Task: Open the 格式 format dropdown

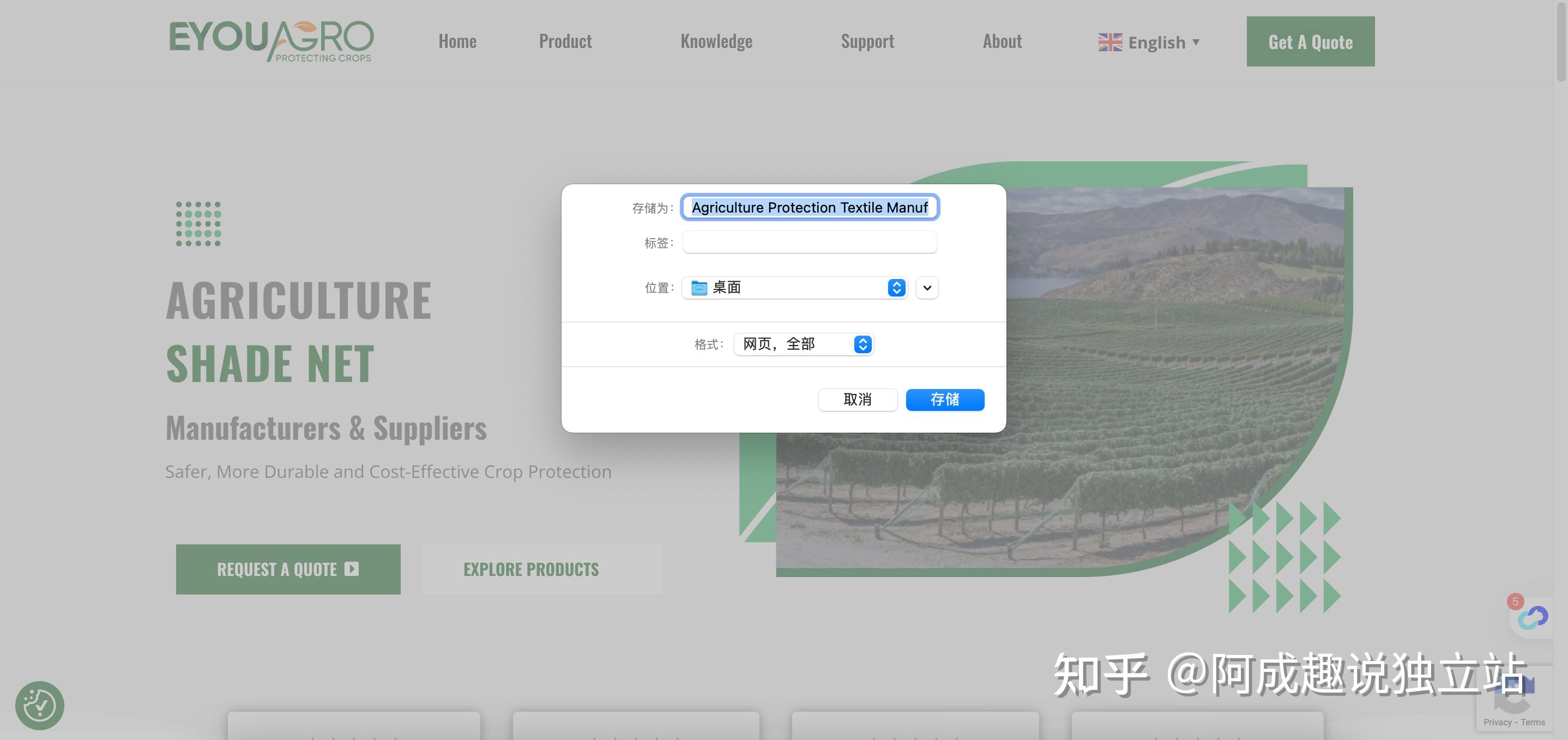Action: click(804, 344)
